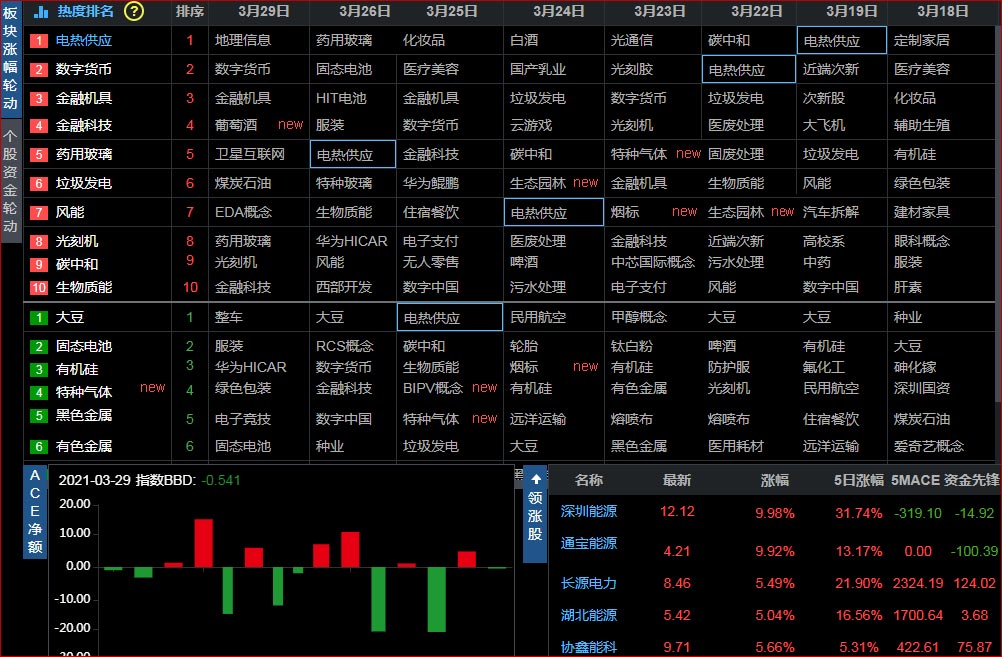Open 深圳能源 stock link

(589, 511)
